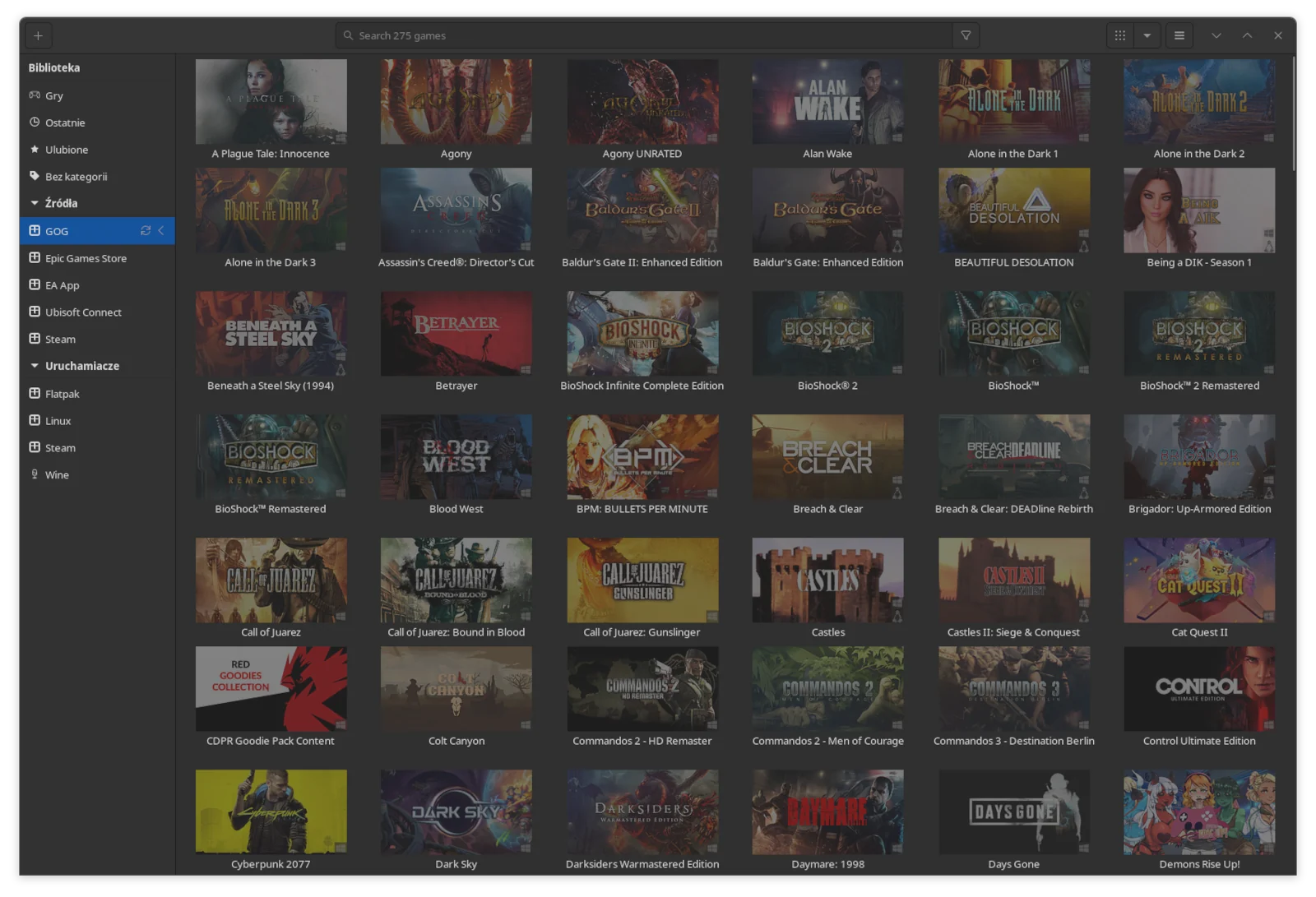The width and height of the screenshot is (1316, 897).
Task: Click the arrow icon on the GOG row
Action: tap(161, 231)
